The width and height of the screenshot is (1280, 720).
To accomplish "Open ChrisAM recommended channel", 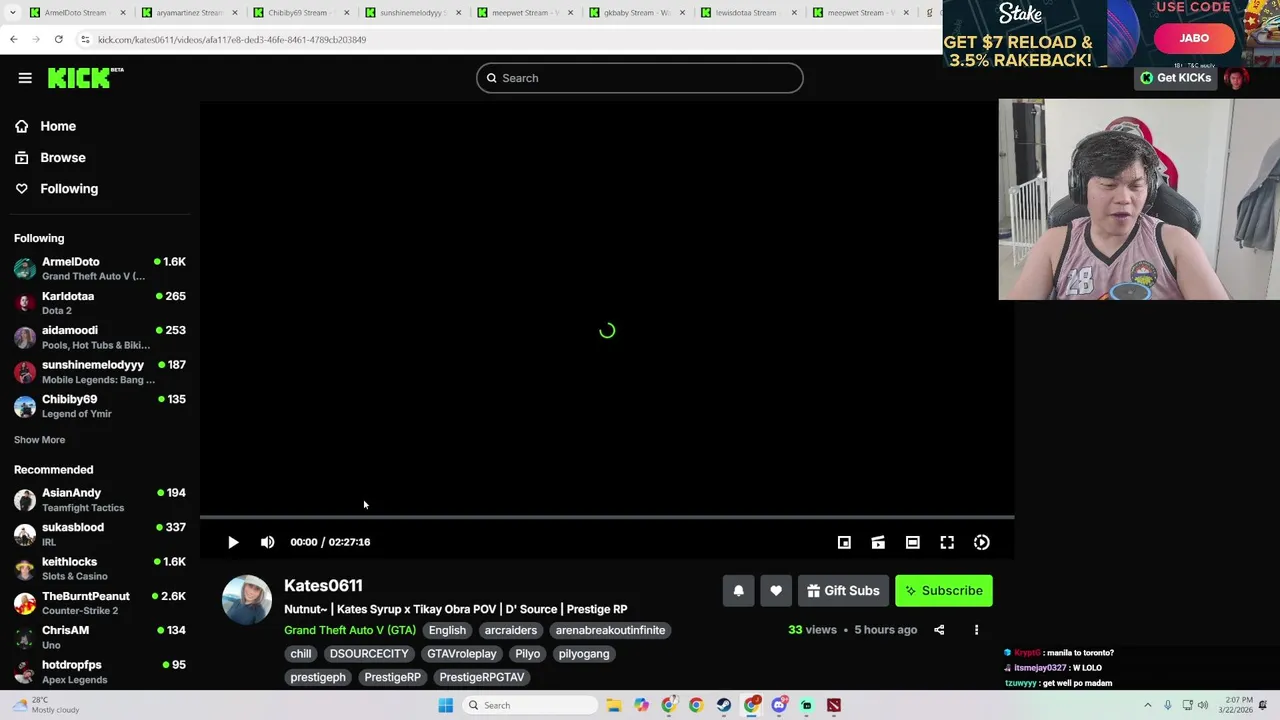I will [x=100, y=637].
